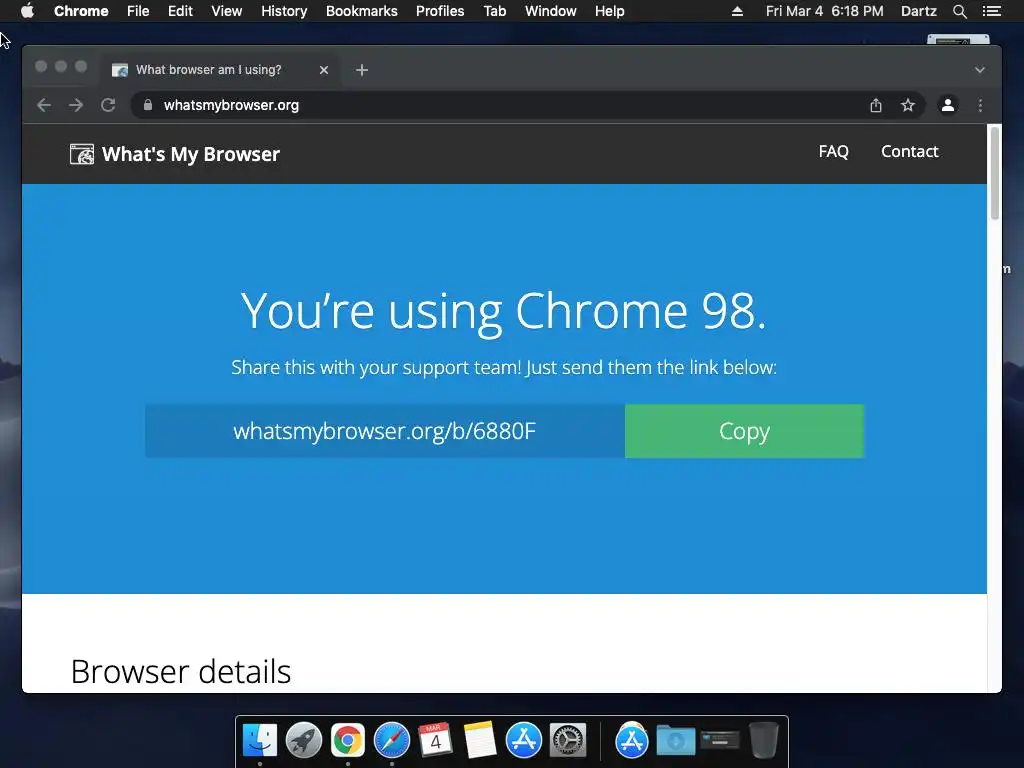Open the Edit menu
Image resolution: width=1024 pixels, height=768 pixels.
coord(180,11)
